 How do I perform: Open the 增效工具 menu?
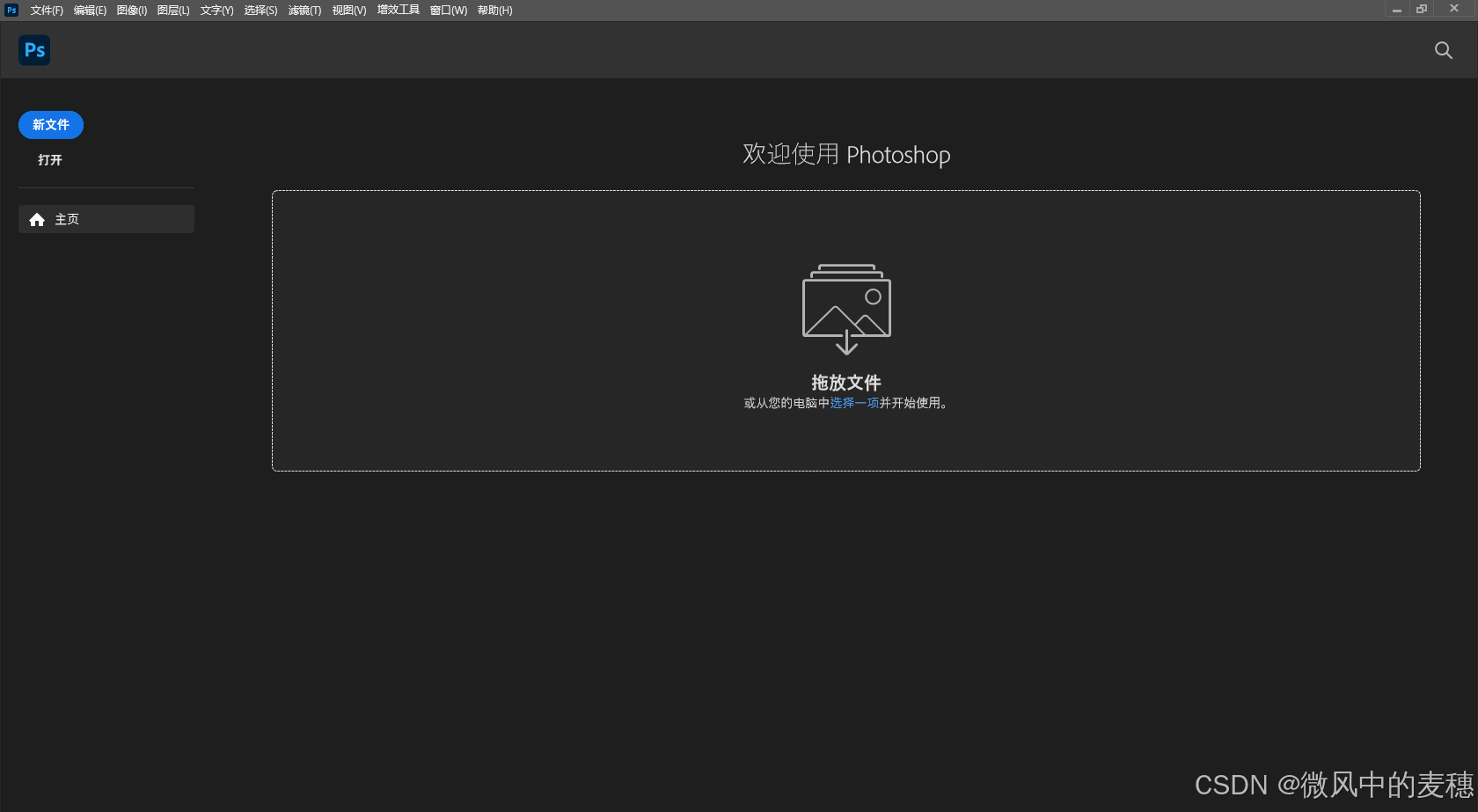[x=399, y=11]
